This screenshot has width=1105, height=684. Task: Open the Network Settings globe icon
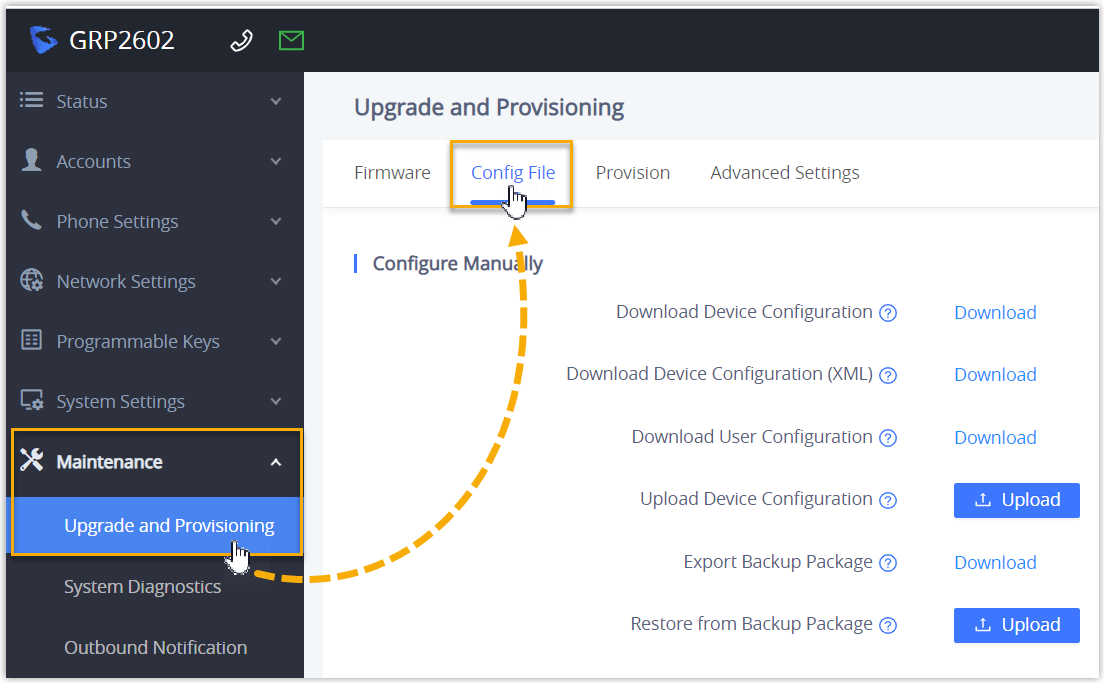(x=29, y=281)
